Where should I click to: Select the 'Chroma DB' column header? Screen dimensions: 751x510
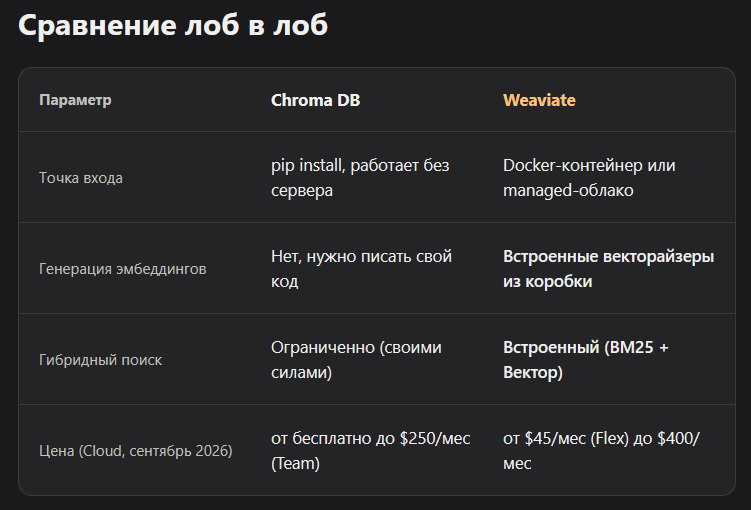pos(316,100)
